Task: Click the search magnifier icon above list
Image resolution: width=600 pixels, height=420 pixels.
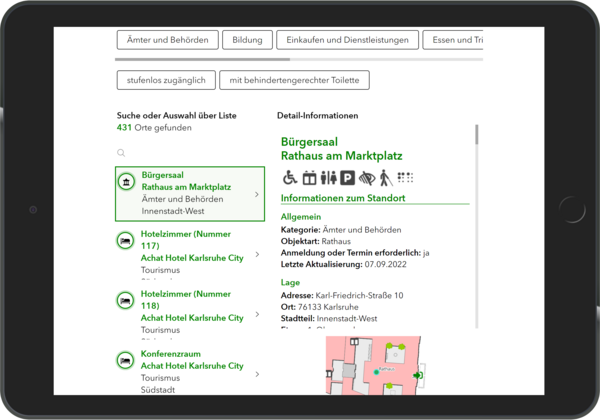Action: click(121, 153)
